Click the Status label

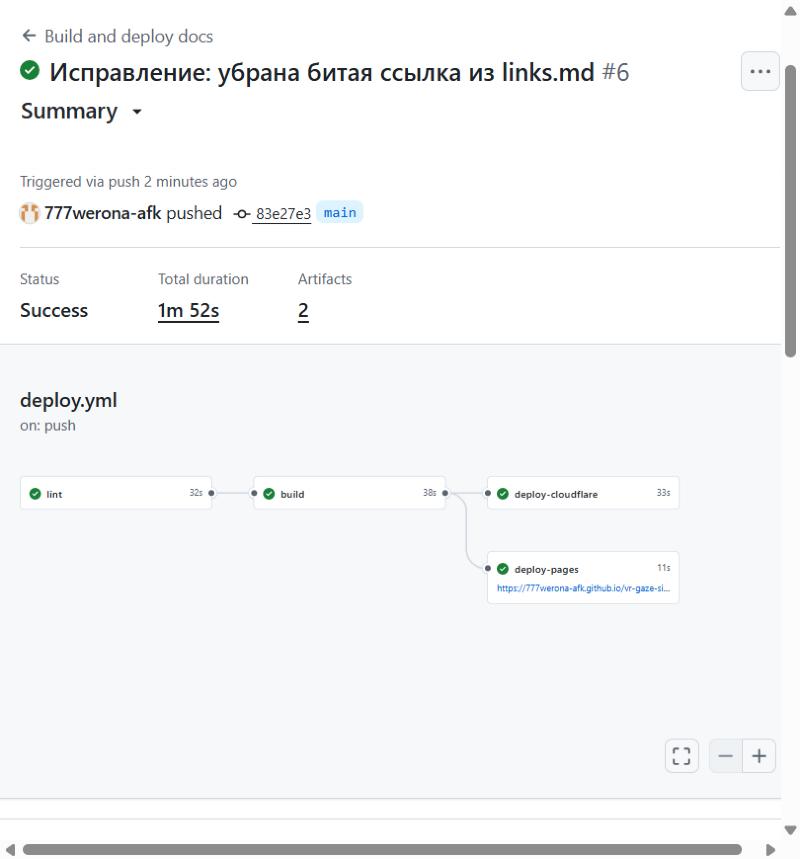click(39, 279)
